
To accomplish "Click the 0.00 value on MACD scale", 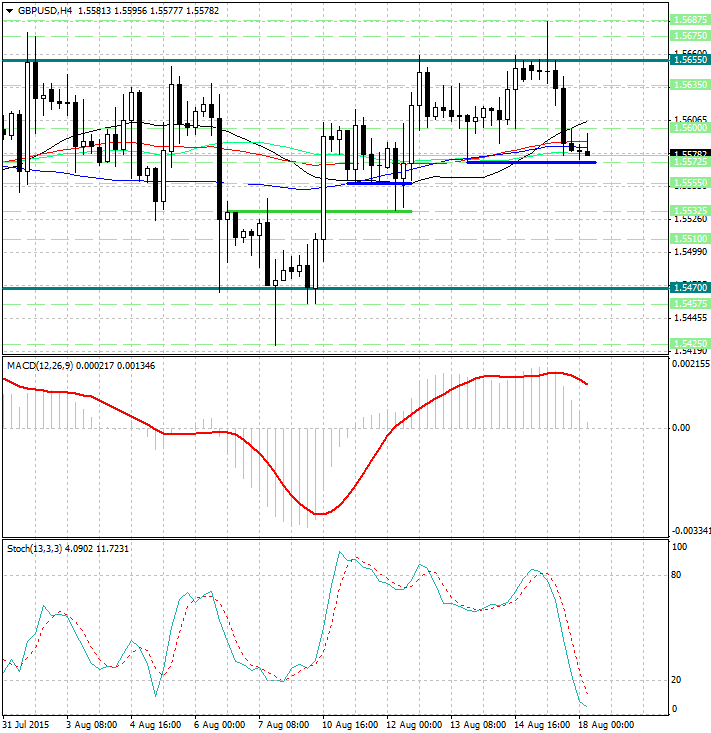I will [681, 428].
